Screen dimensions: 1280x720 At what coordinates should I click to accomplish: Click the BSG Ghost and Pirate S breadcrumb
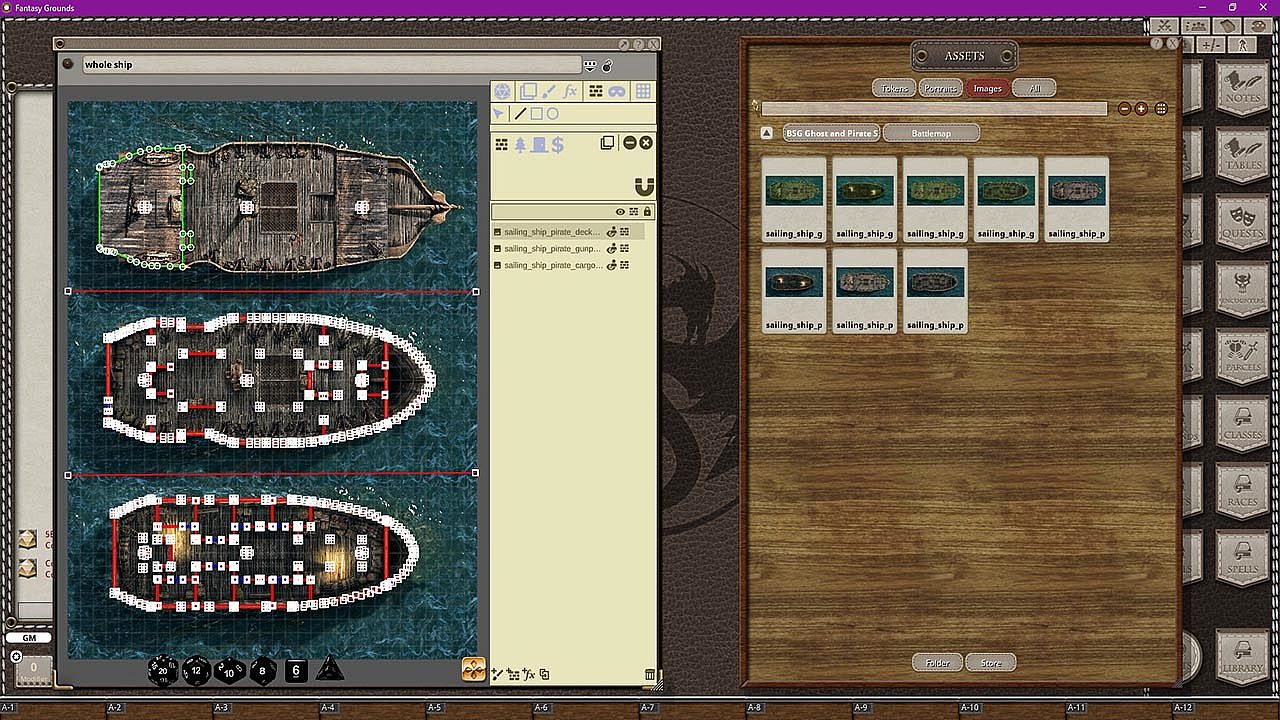click(x=831, y=133)
